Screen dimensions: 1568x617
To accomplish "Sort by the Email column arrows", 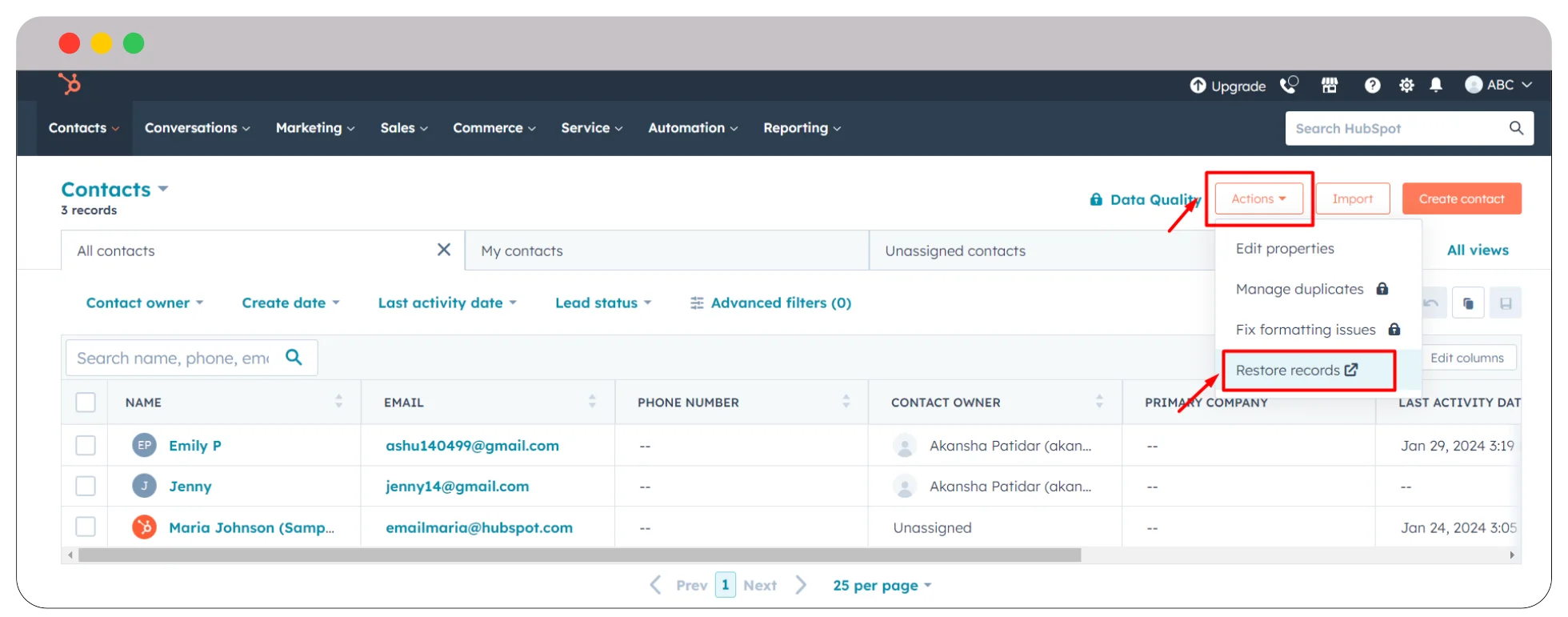I will [x=592, y=401].
